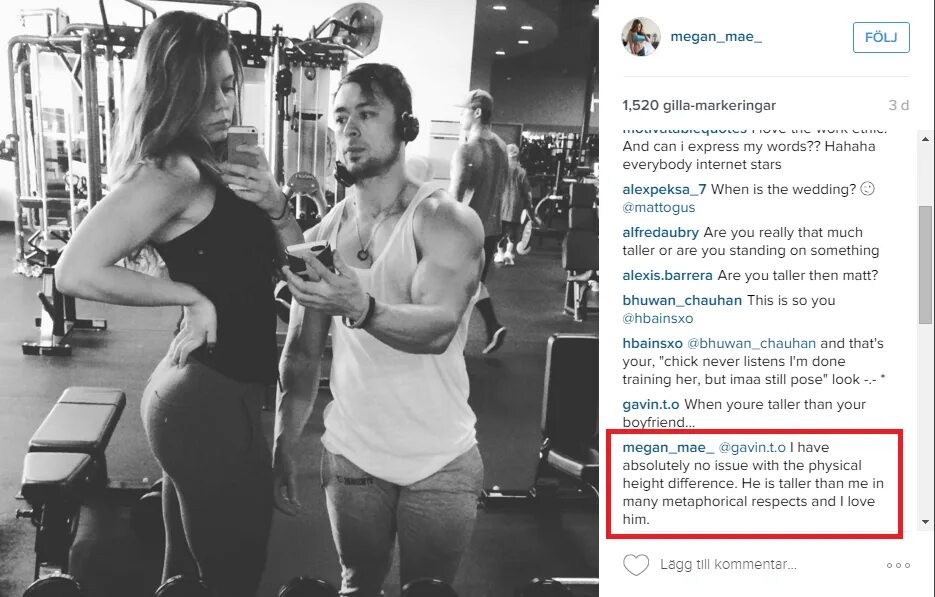
Task: Open alexis.barrera commenter profile
Action: tap(667, 276)
